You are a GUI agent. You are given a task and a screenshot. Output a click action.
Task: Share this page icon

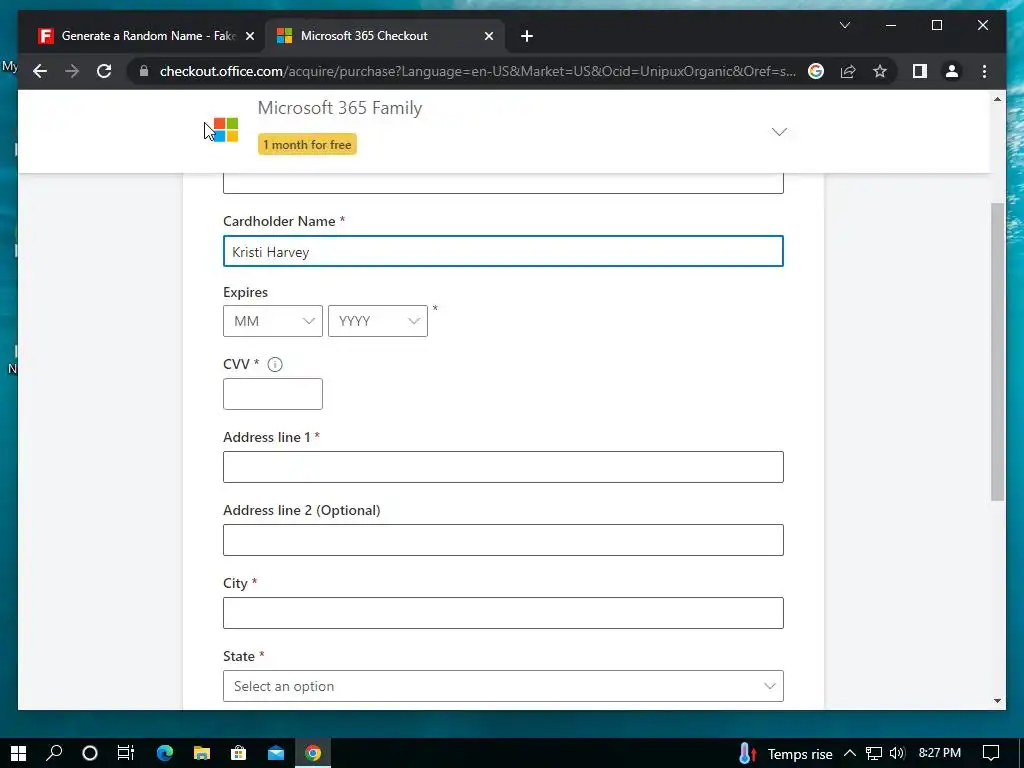[848, 71]
